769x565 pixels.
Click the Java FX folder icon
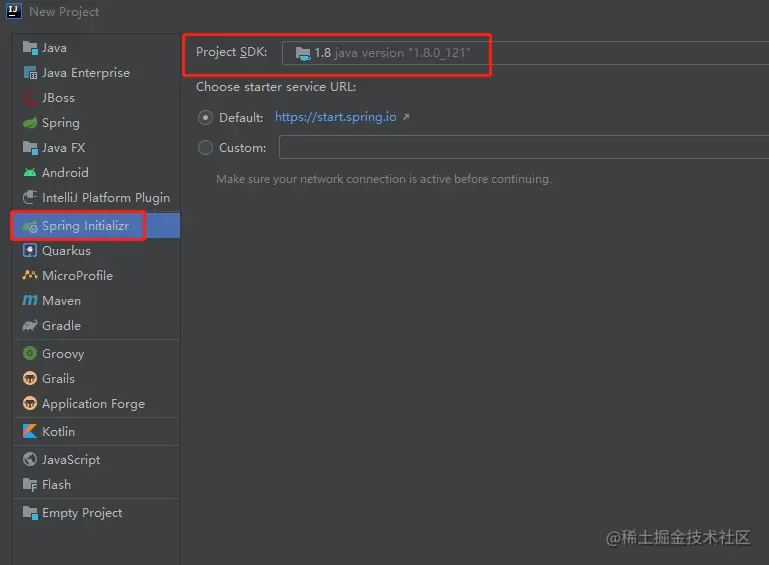(30, 148)
